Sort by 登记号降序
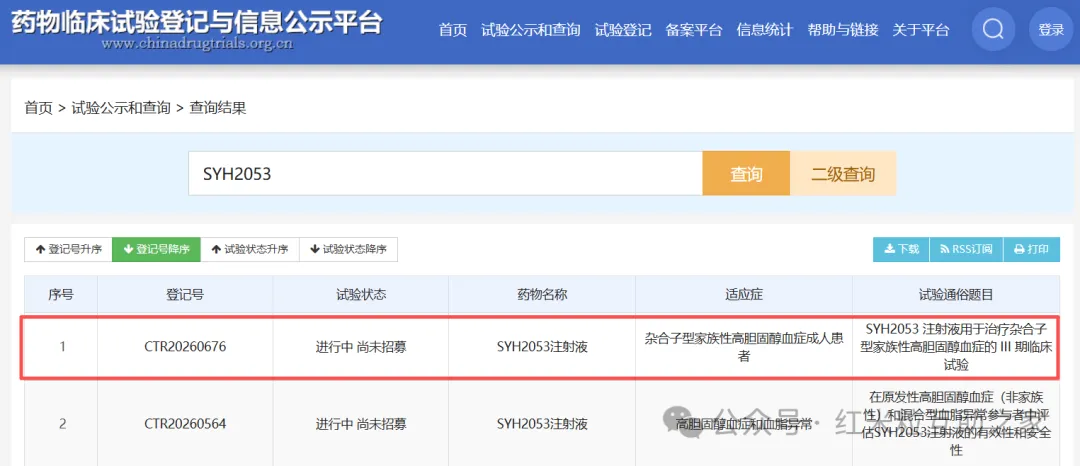Screen dimensions: 1080x466 point(156,249)
